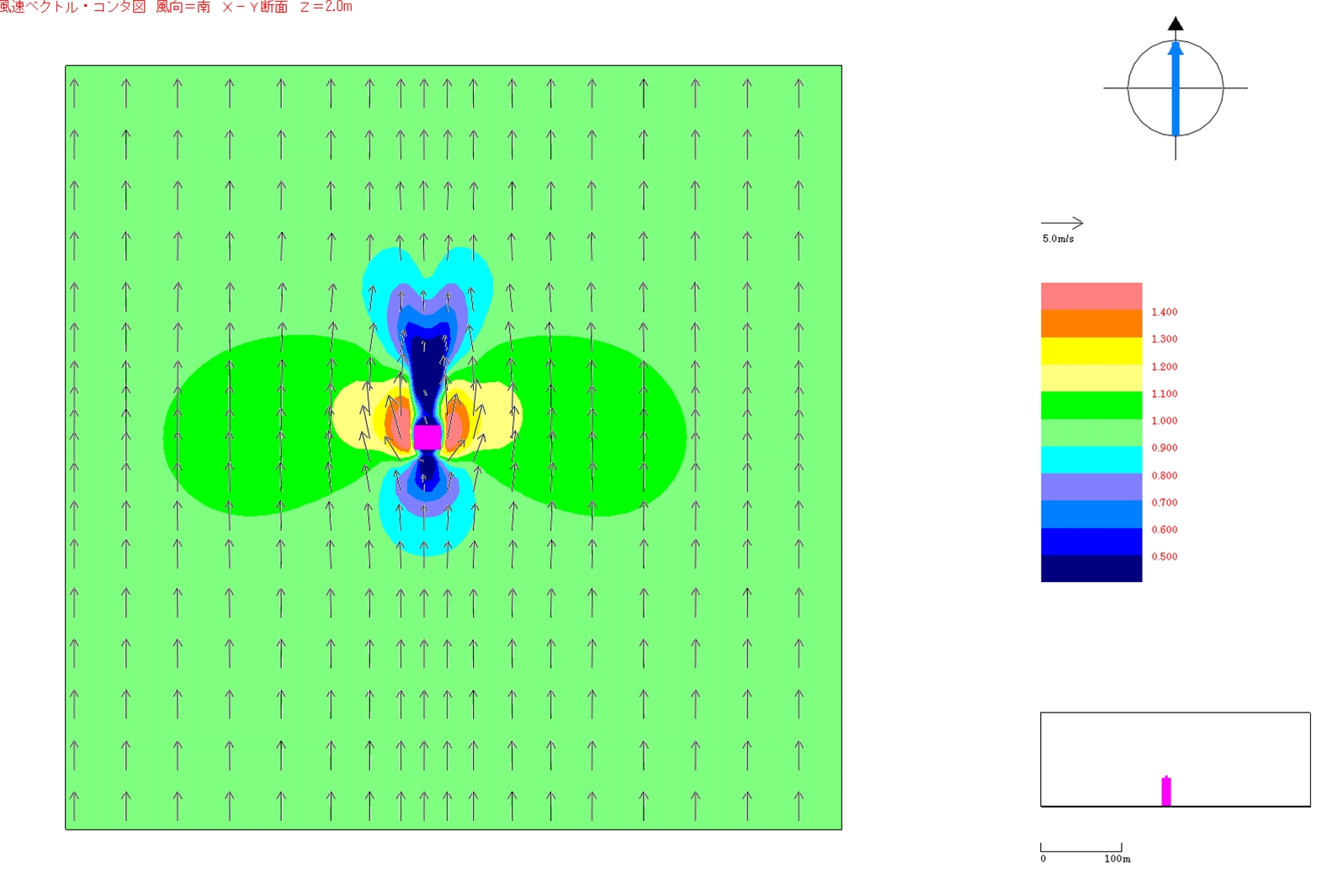The image size is (1343, 896).
Task: Click the 1.400 legend value label
Action: [x=1164, y=312]
